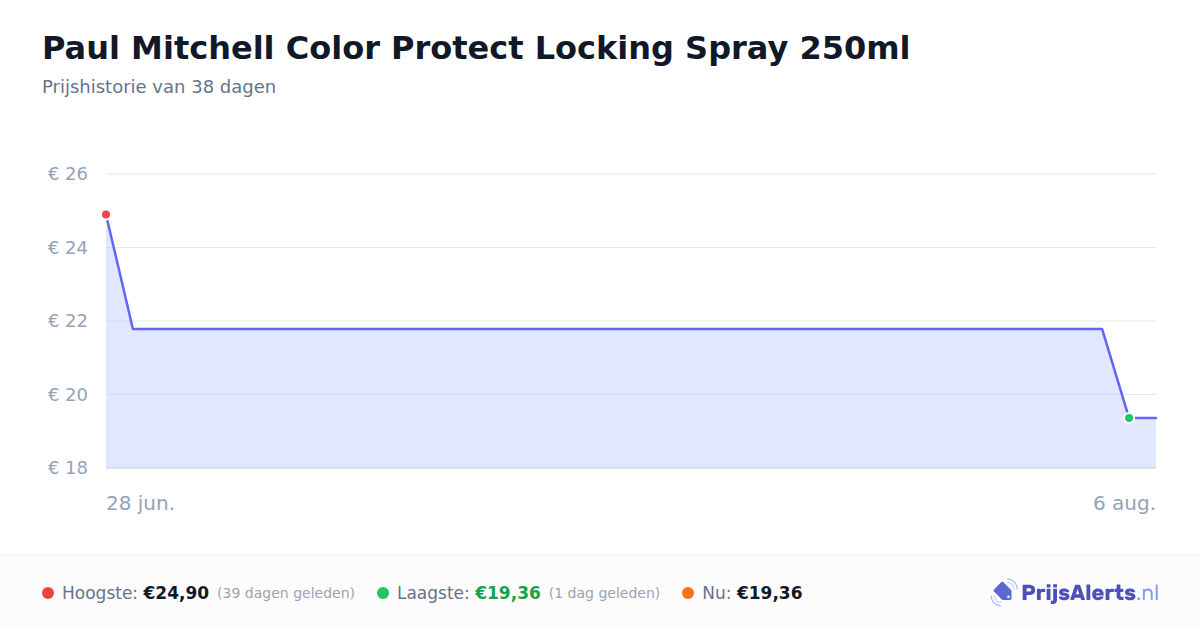The width and height of the screenshot is (1200, 630).
Task: Click the 6 aug. end date label
Action: 1124,503
